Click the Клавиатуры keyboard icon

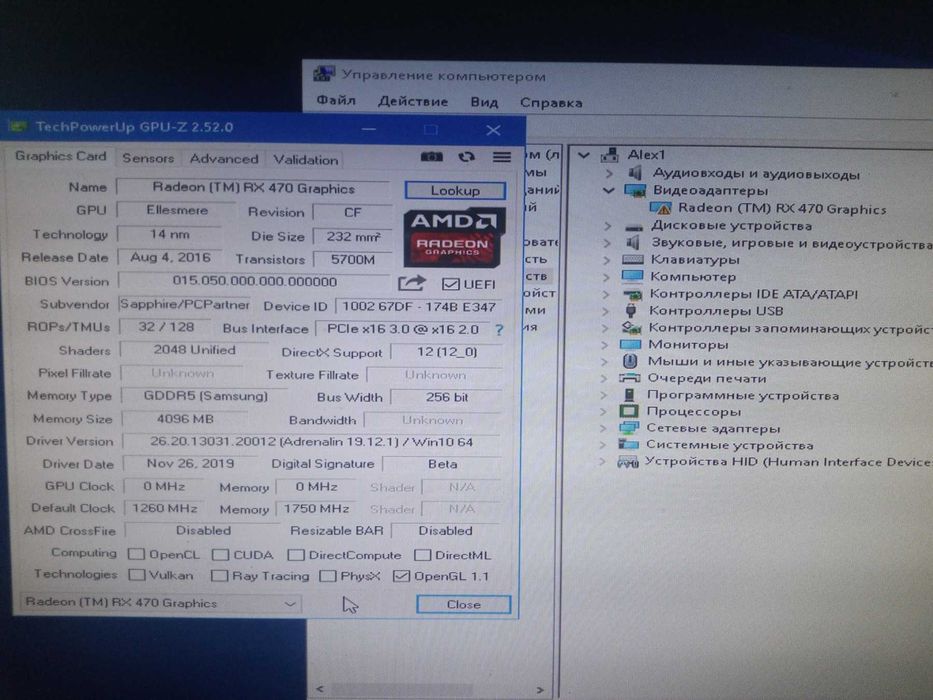coord(633,260)
